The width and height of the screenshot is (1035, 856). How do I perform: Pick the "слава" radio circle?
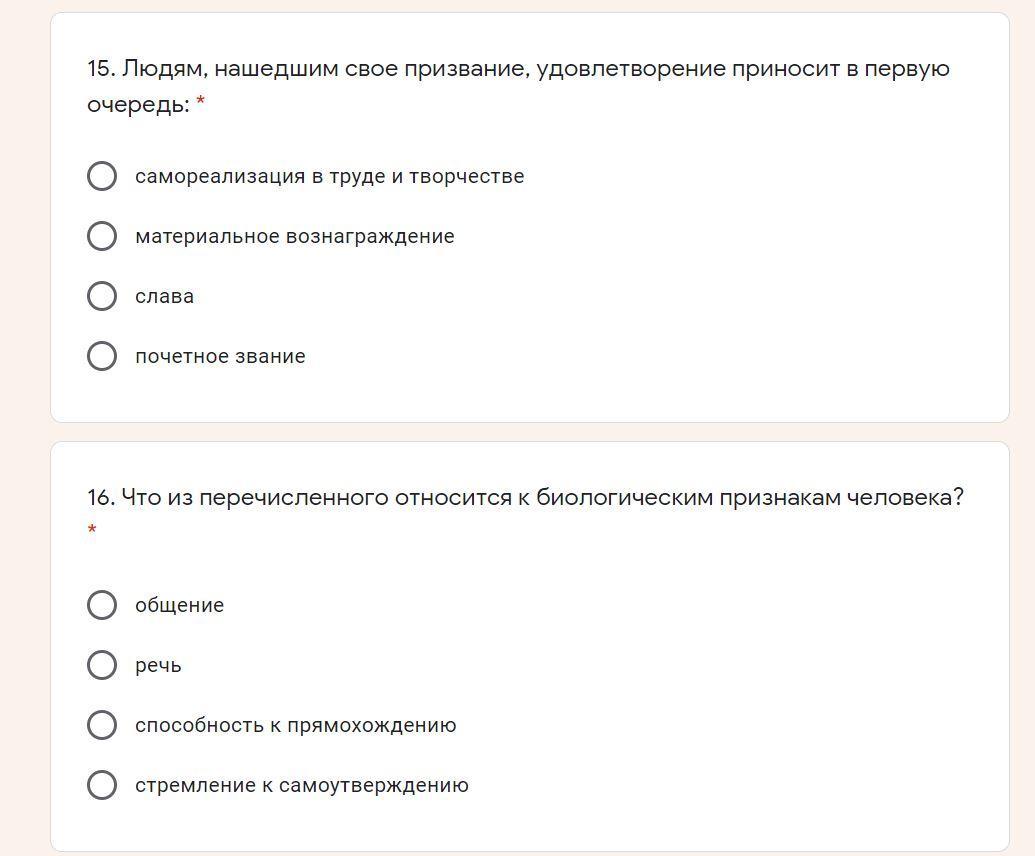pos(102,296)
